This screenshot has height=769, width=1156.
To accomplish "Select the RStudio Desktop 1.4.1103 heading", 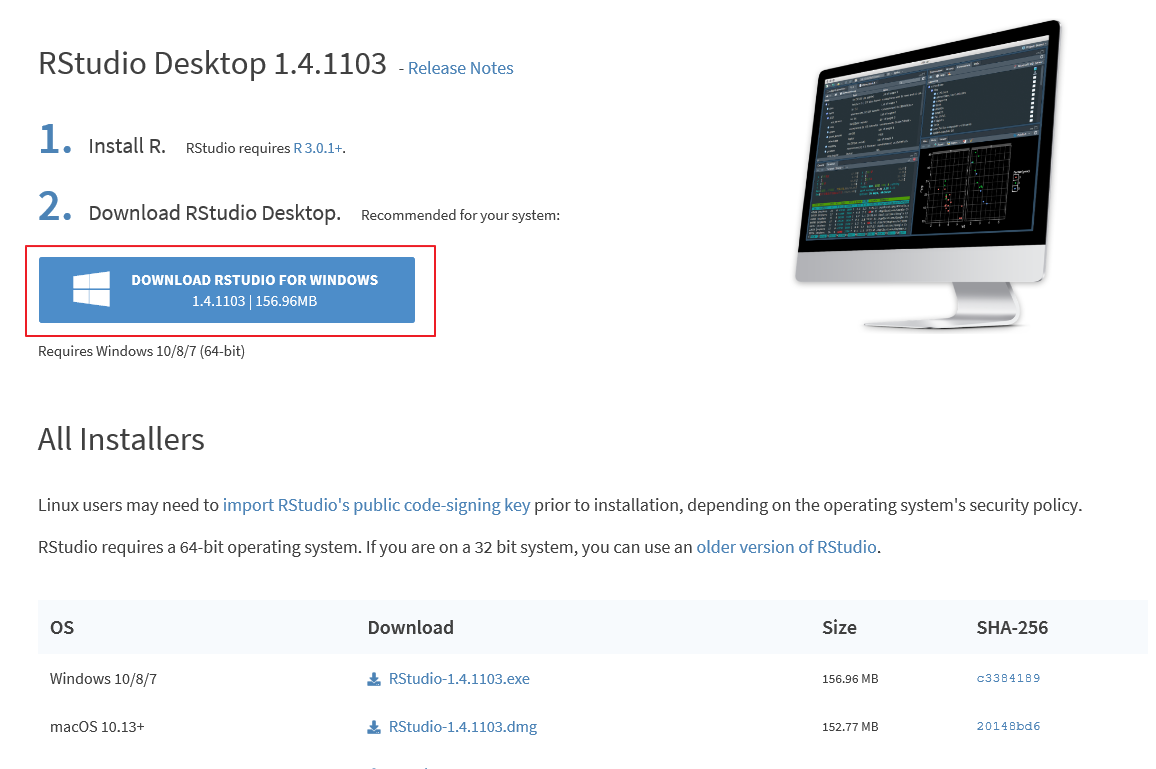I will click(x=212, y=63).
